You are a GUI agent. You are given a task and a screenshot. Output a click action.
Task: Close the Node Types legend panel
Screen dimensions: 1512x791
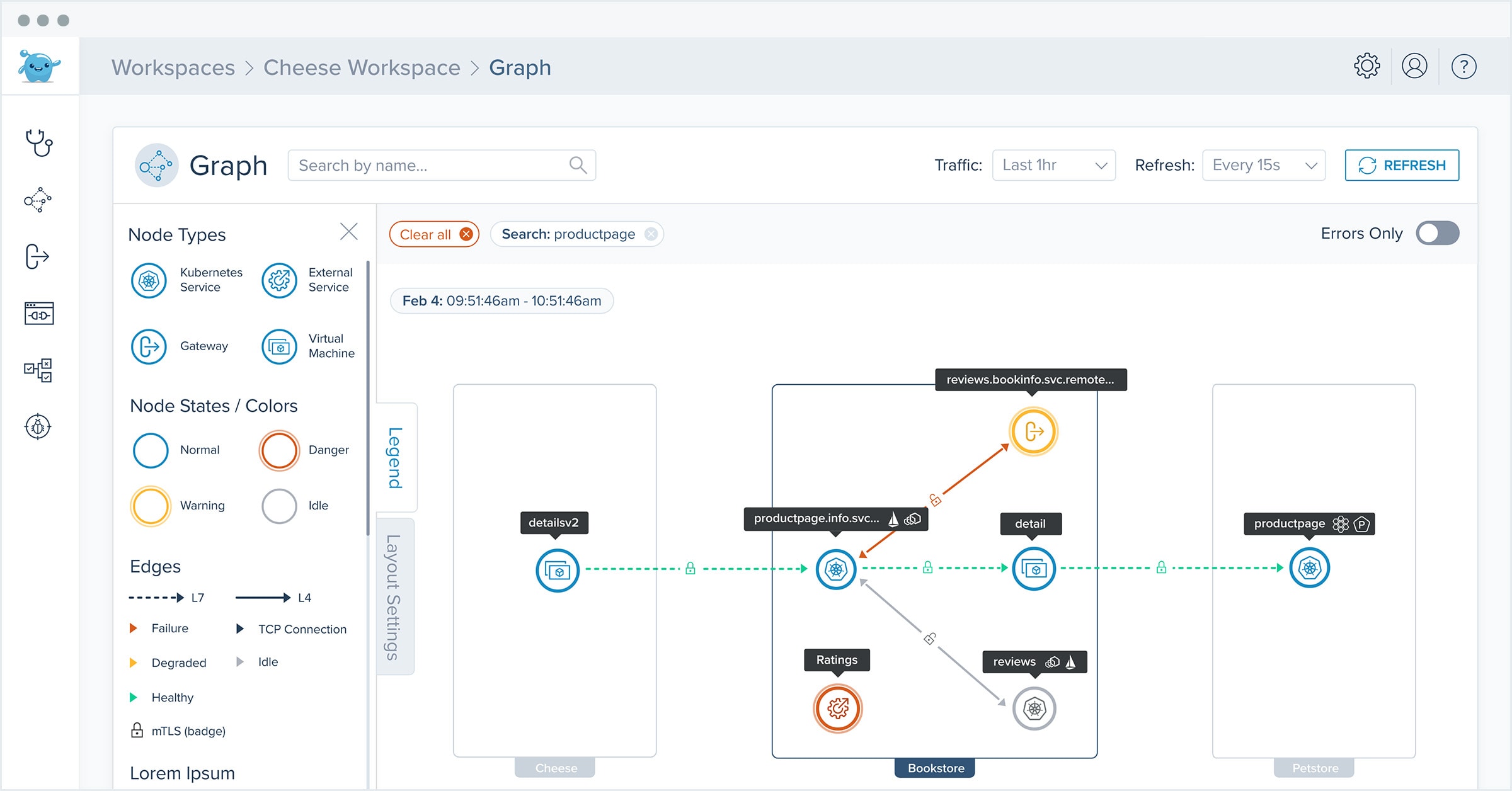[348, 232]
